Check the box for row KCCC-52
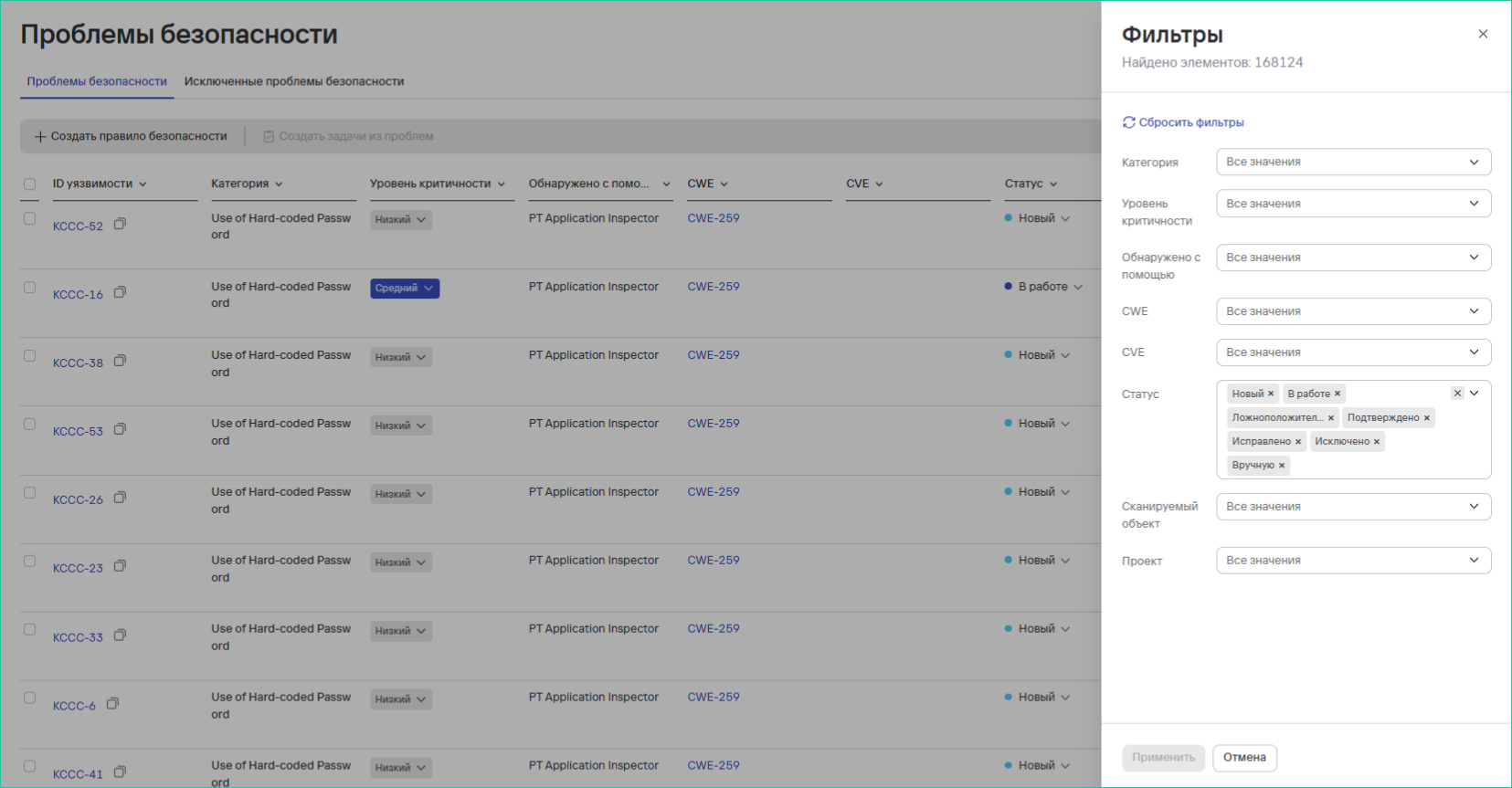1512x788 pixels. pos(30,219)
